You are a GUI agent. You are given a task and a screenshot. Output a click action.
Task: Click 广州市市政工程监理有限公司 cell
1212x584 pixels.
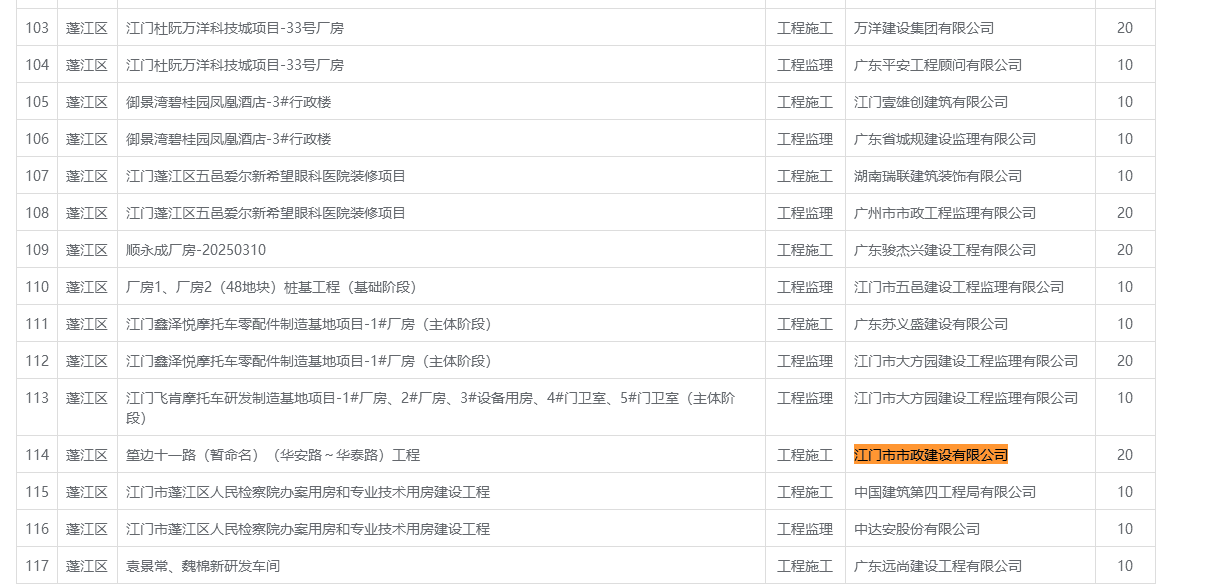click(945, 213)
